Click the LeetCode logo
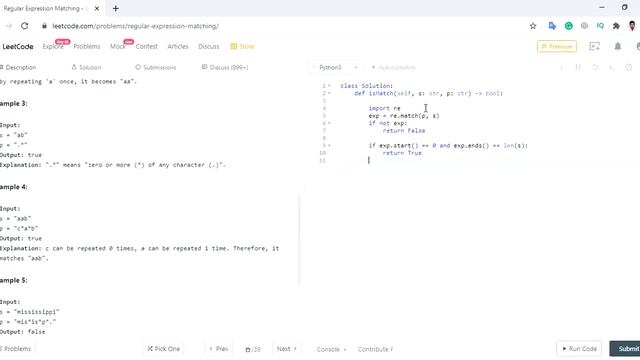Viewport: 640px width, 360px height. 18,47
